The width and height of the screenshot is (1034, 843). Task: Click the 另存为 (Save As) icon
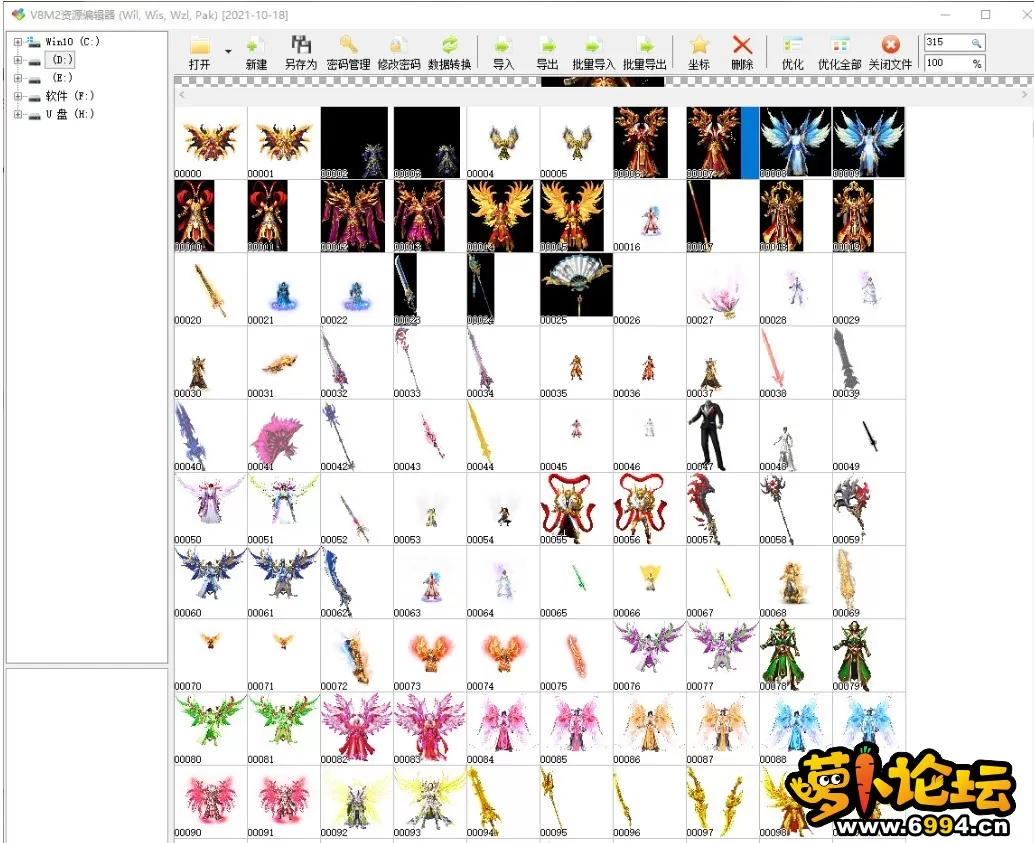[x=301, y=46]
